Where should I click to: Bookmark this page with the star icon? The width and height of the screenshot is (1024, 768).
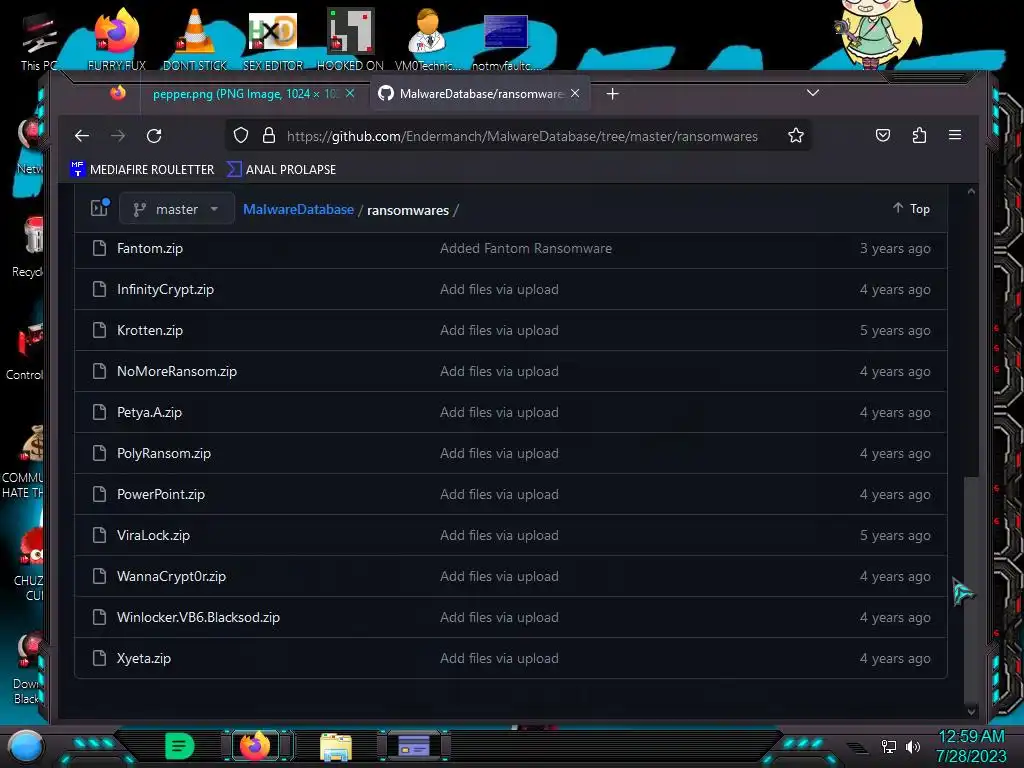(x=795, y=135)
